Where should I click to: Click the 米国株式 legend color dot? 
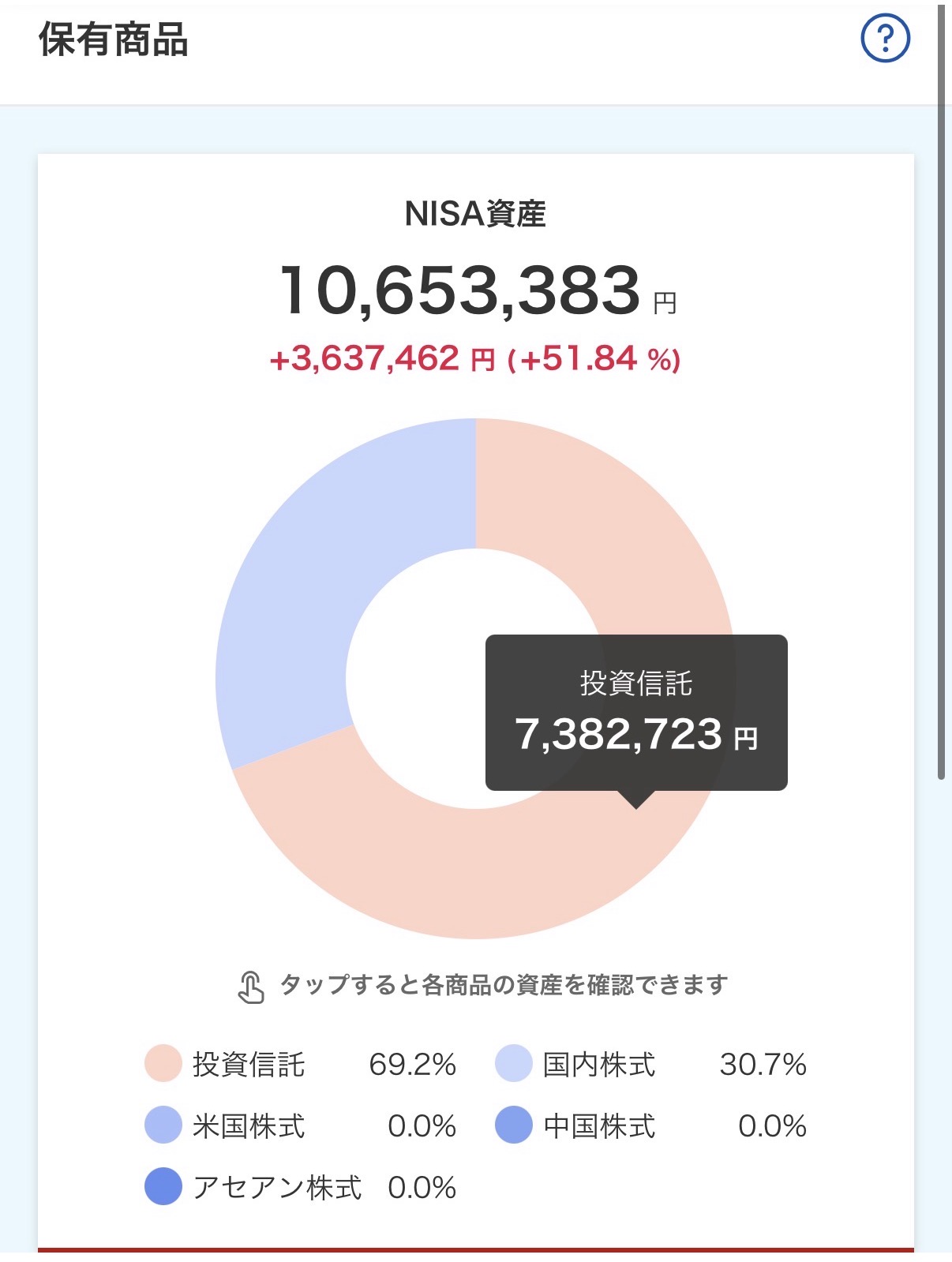click(x=163, y=1125)
